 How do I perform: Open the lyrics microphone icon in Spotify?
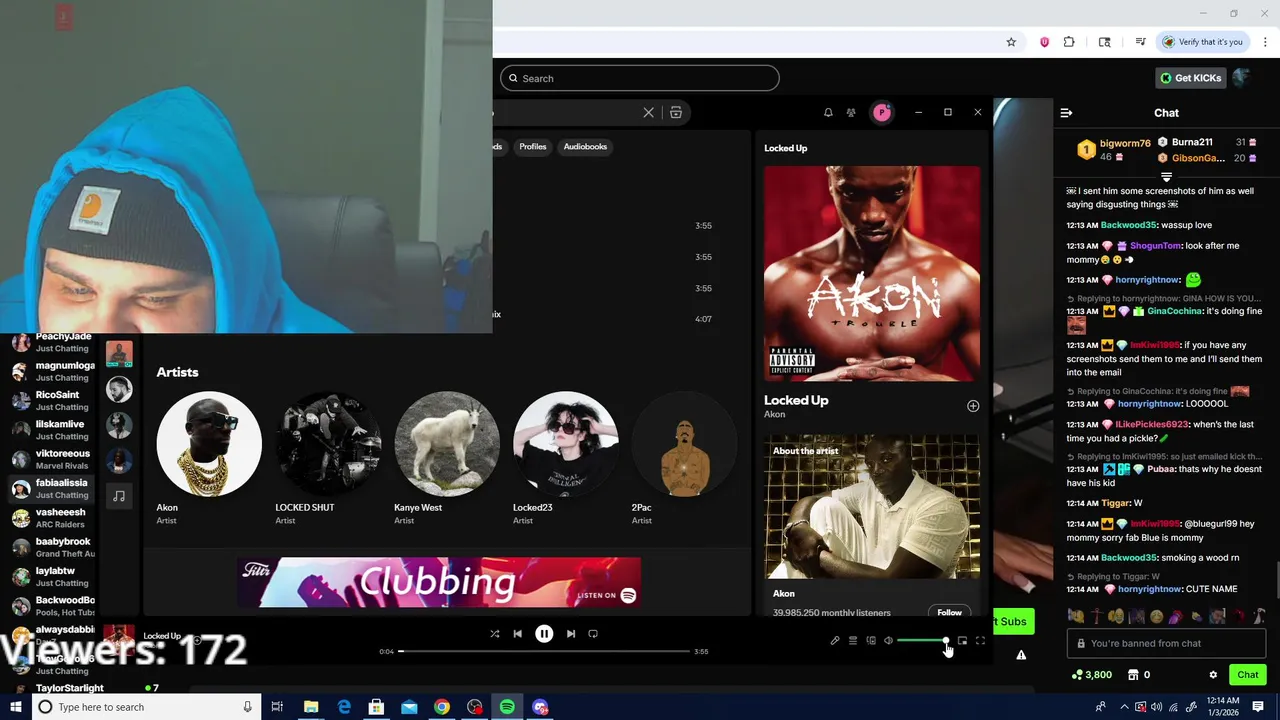tap(835, 641)
